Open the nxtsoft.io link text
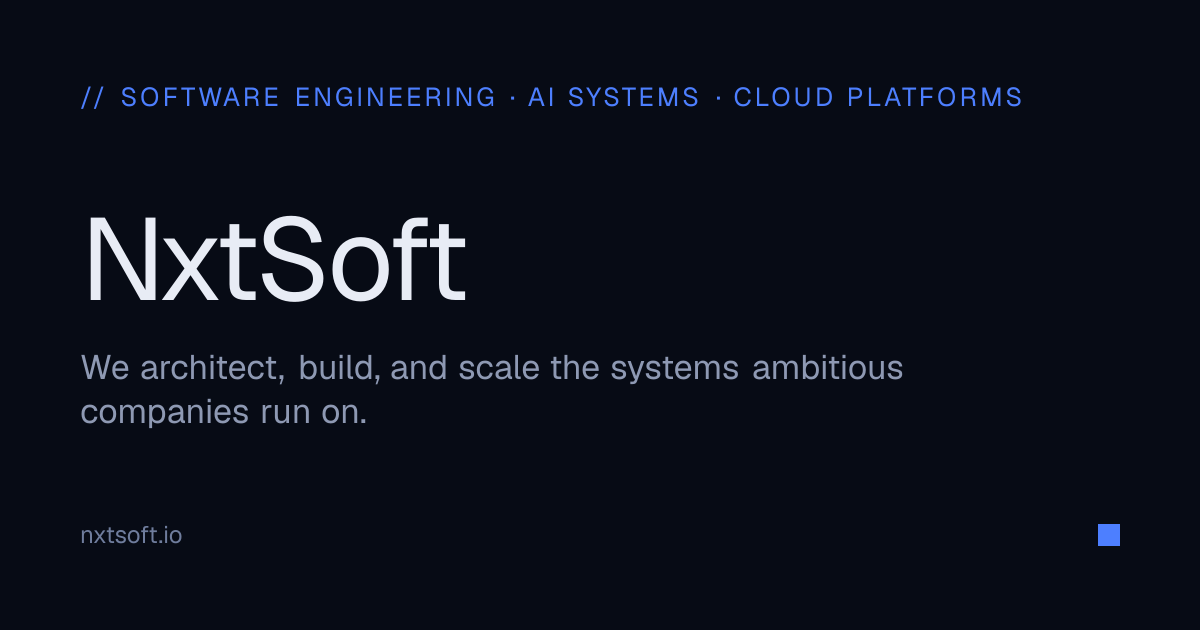The width and height of the screenshot is (1200, 630). 131,535
